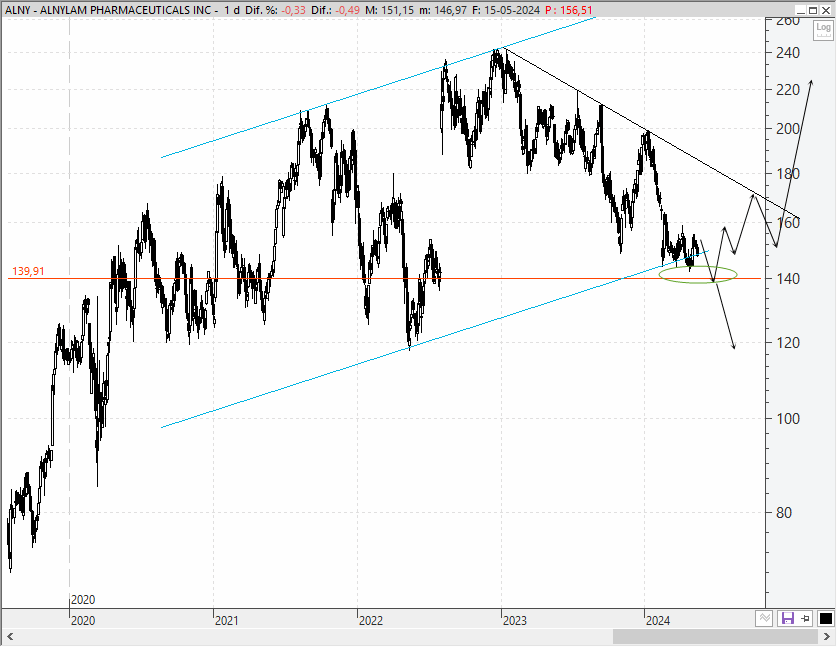This screenshot has width=837, height=647.
Task: Click the '1 d' timeframe label
Action: 232,10
